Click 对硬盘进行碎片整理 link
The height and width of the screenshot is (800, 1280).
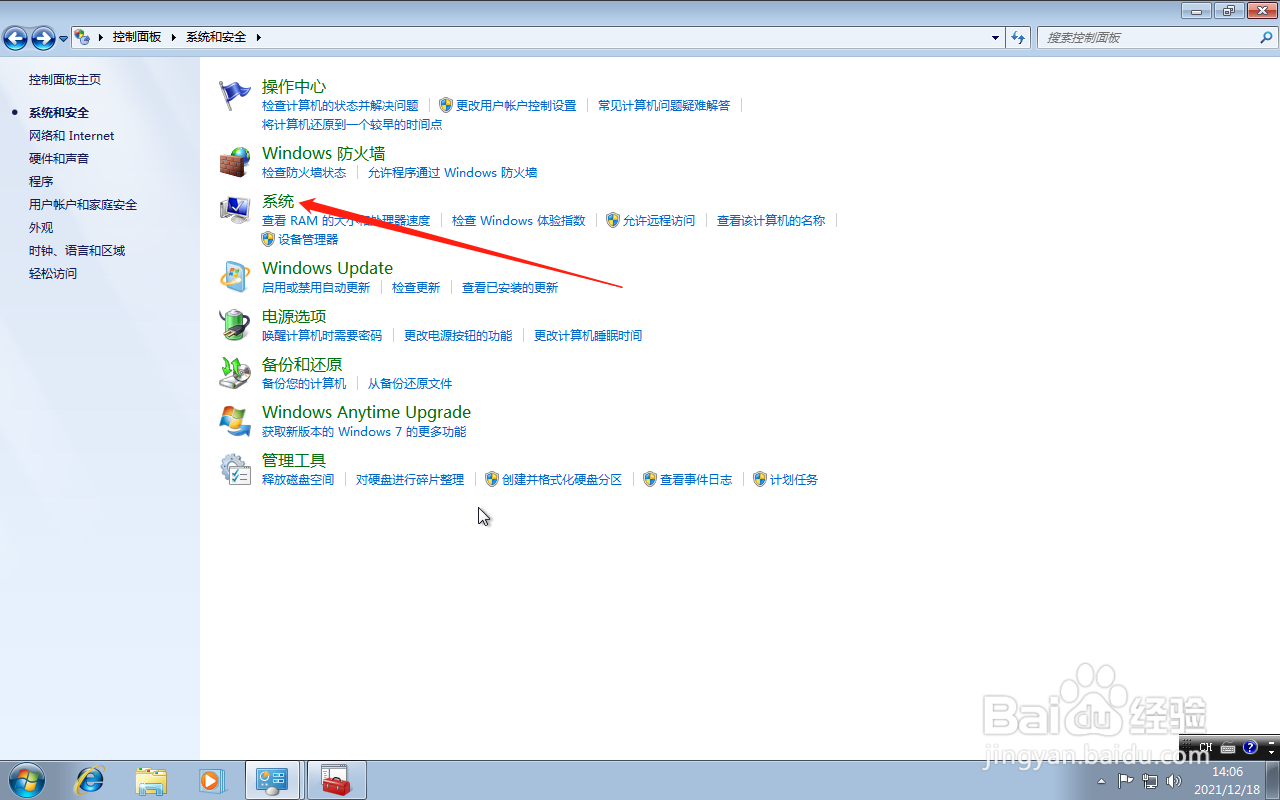tap(410, 480)
